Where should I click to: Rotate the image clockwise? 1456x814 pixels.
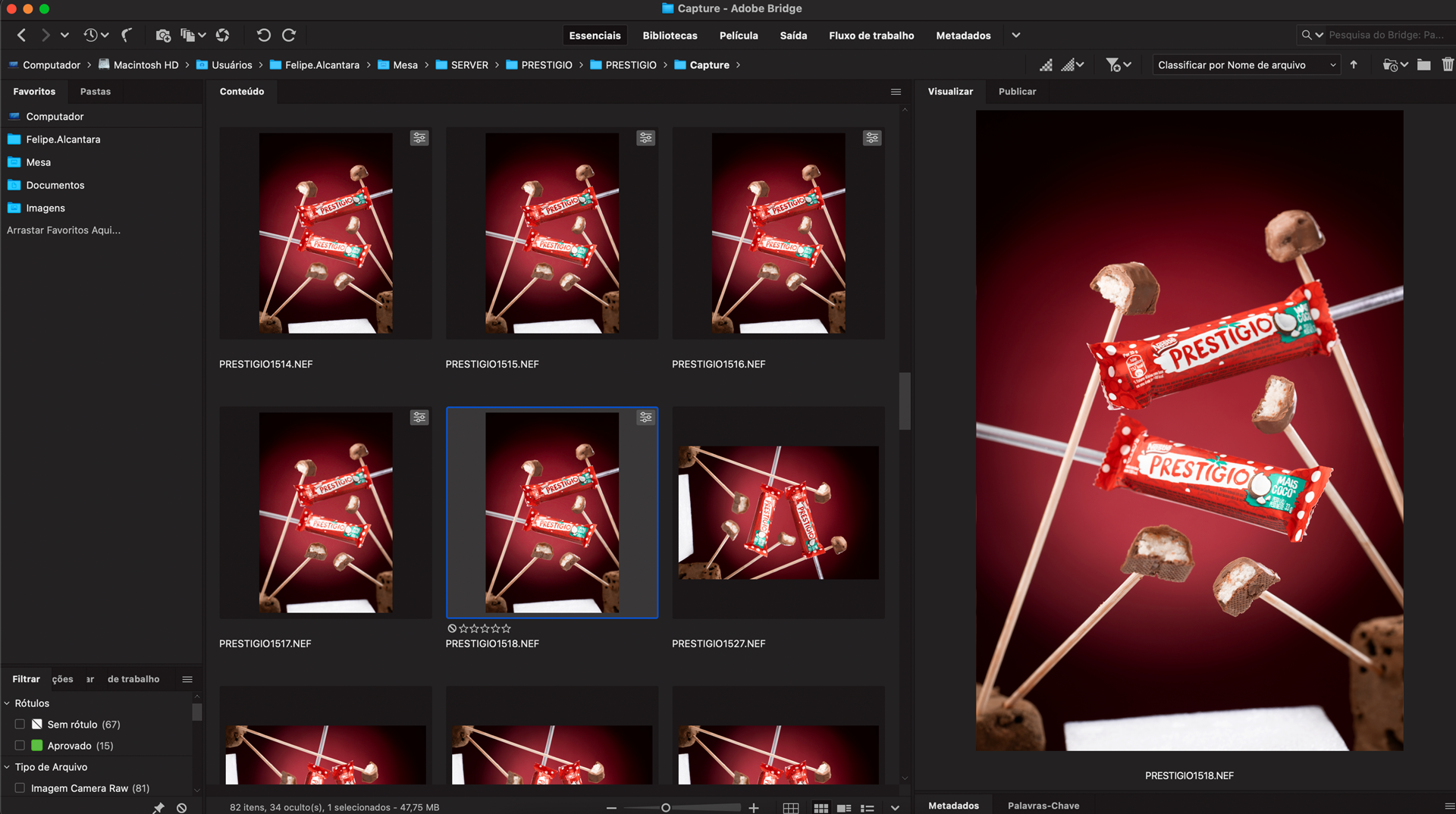coord(289,35)
